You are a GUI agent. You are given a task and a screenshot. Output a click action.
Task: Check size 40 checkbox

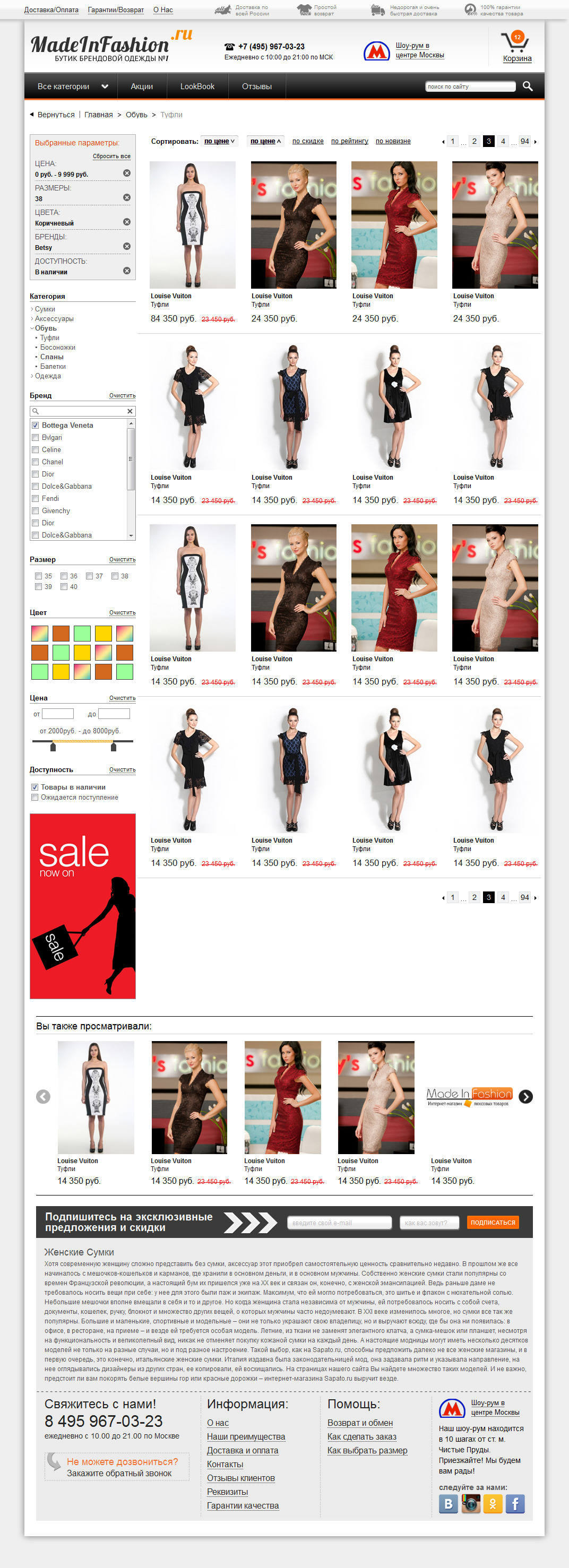click(64, 587)
